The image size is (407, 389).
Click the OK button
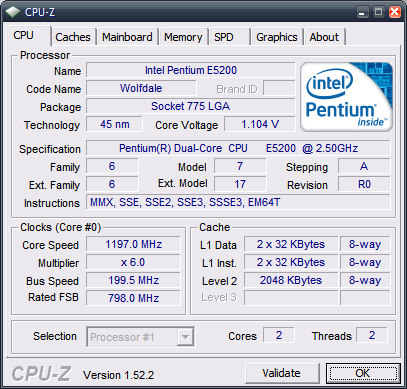tap(363, 373)
